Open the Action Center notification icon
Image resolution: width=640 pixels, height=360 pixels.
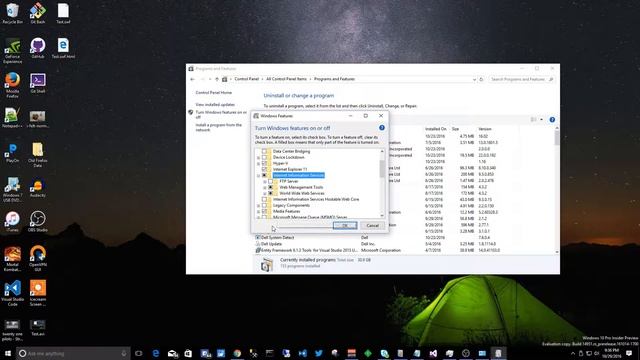click(x=629, y=353)
